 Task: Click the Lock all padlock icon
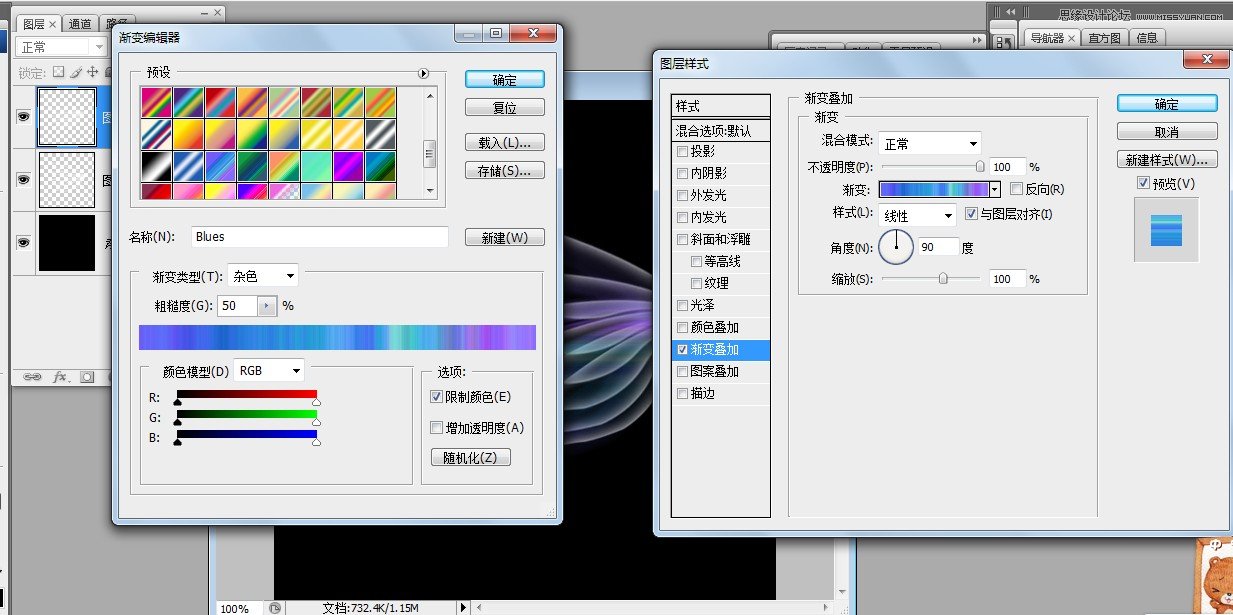click(x=107, y=72)
